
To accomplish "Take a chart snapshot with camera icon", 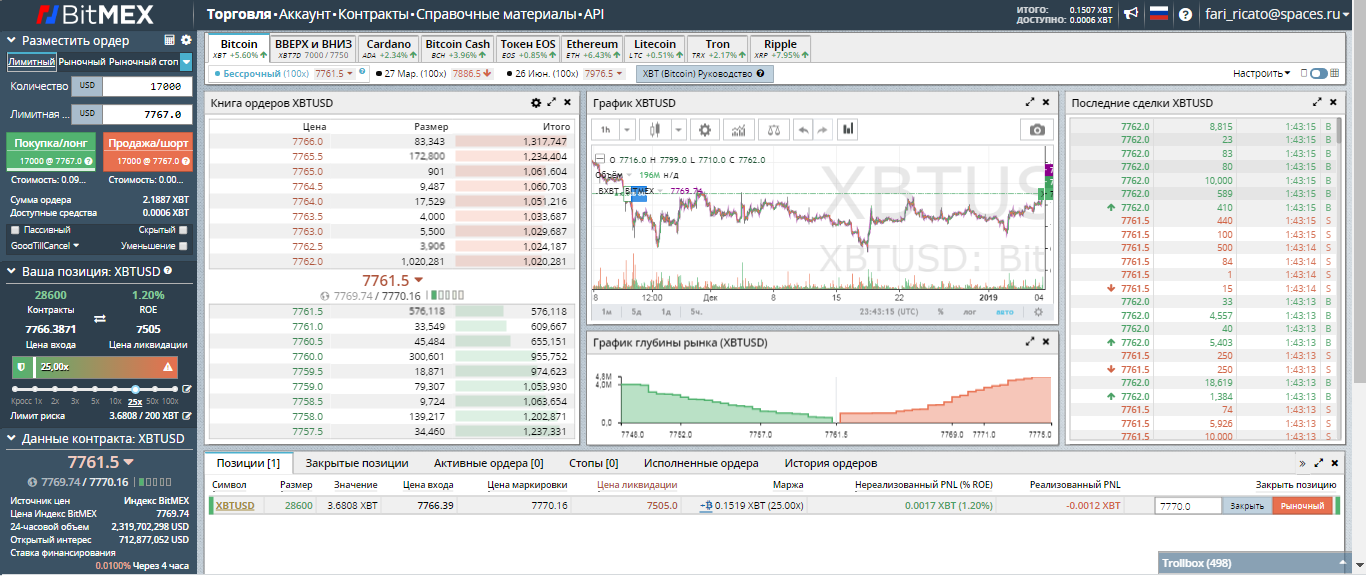I will click(1037, 130).
